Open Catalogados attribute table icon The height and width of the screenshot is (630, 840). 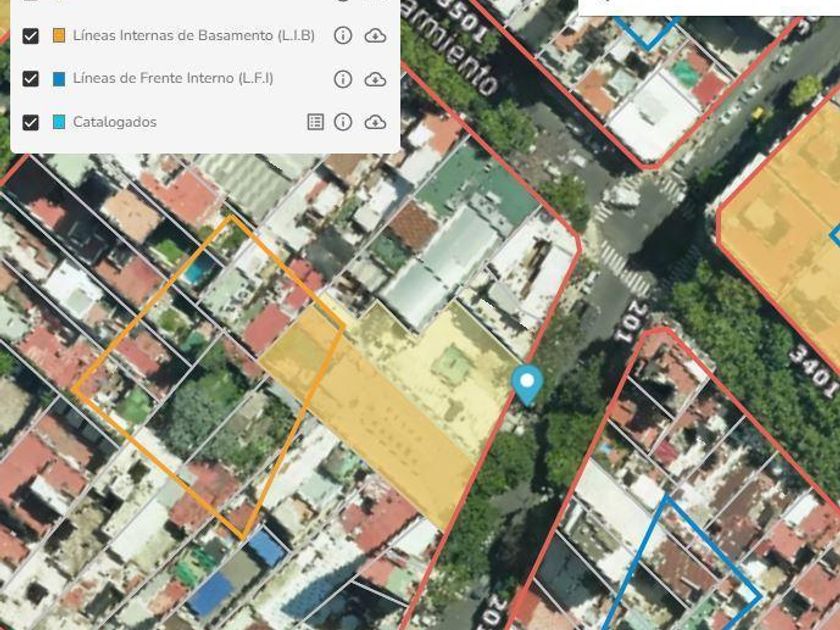coord(316,122)
